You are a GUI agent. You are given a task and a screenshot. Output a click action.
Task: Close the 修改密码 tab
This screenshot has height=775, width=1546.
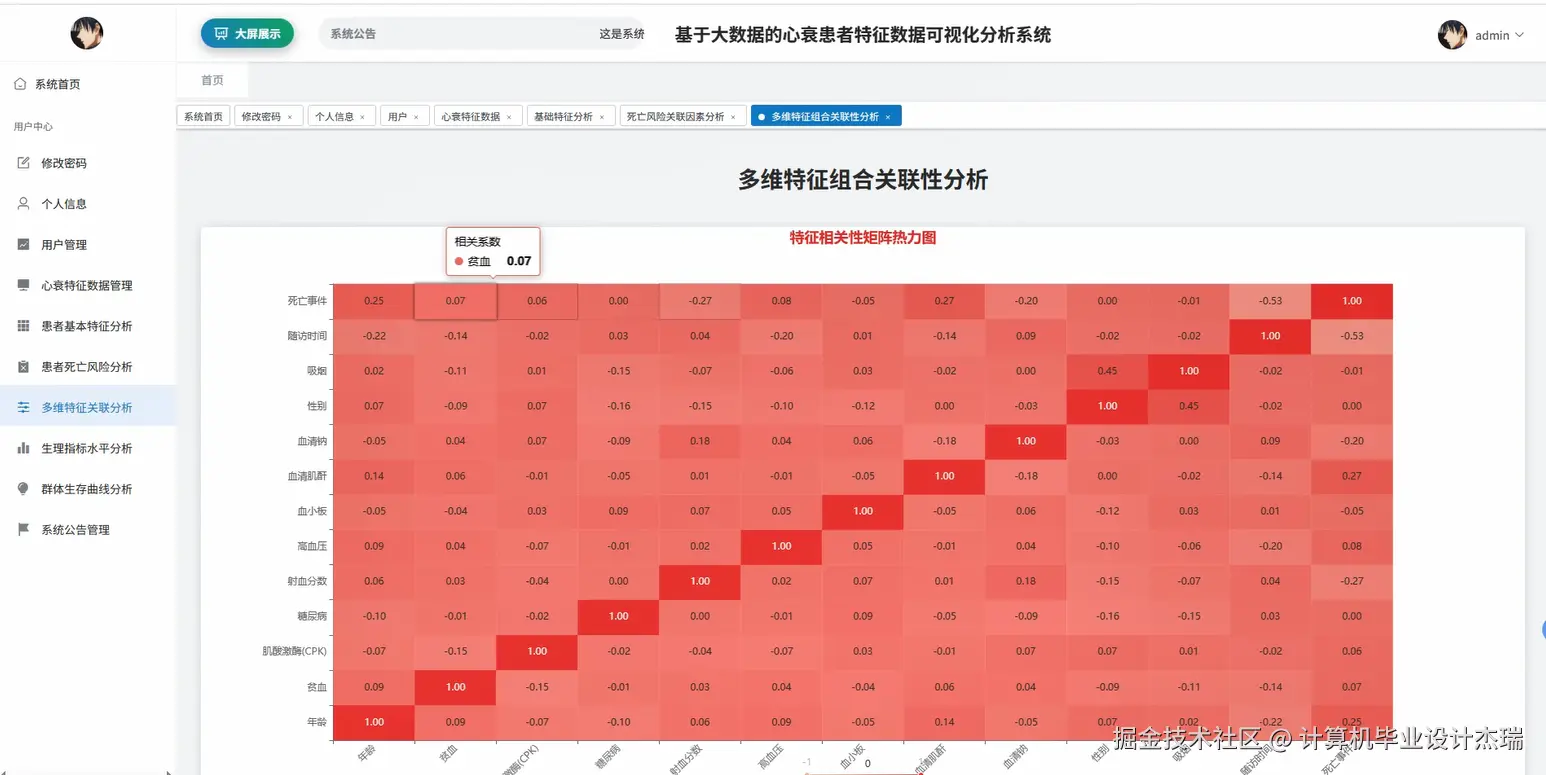(x=290, y=117)
